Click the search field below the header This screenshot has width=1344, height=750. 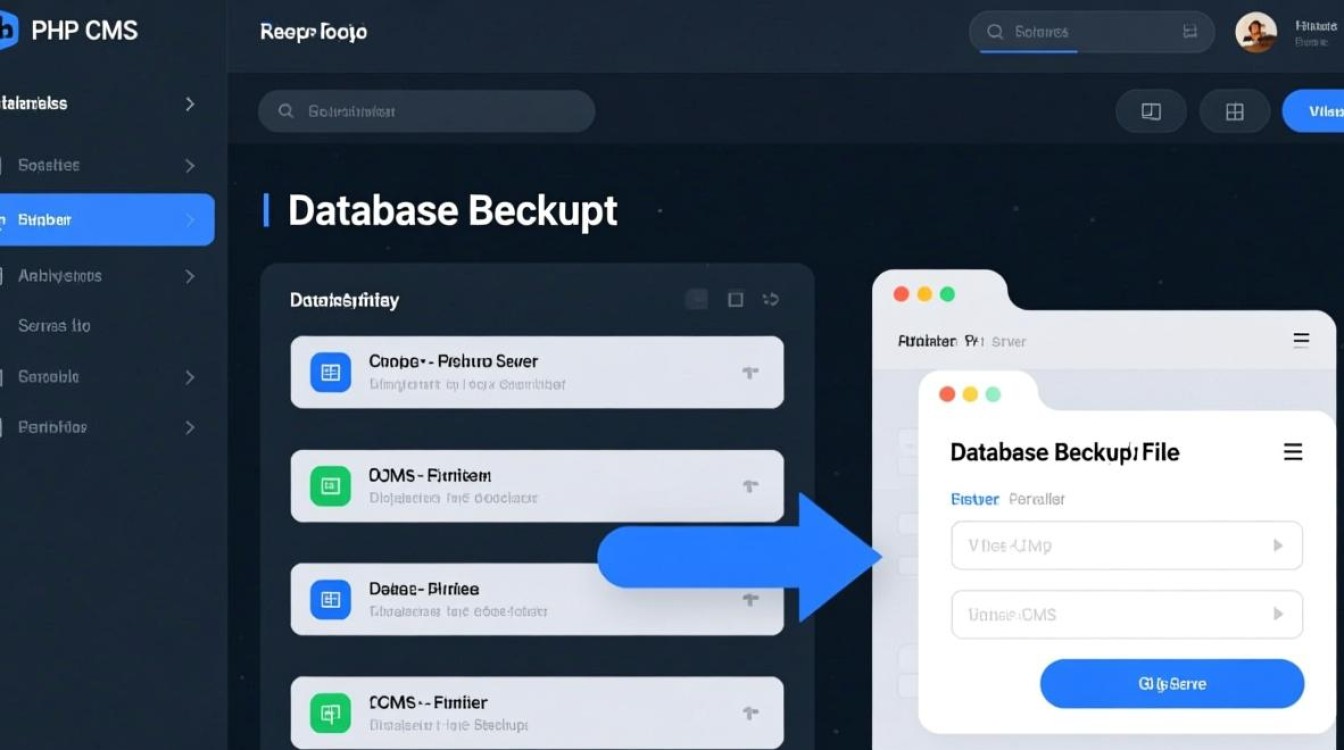pyautogui.click(x=427, y=112)
